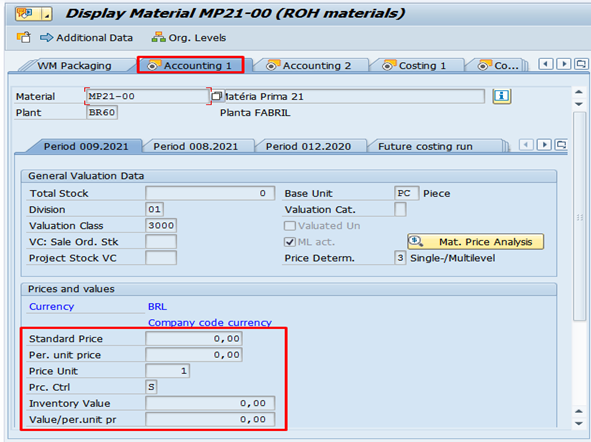Open the Additional Data arrow icon

point(46,38)
